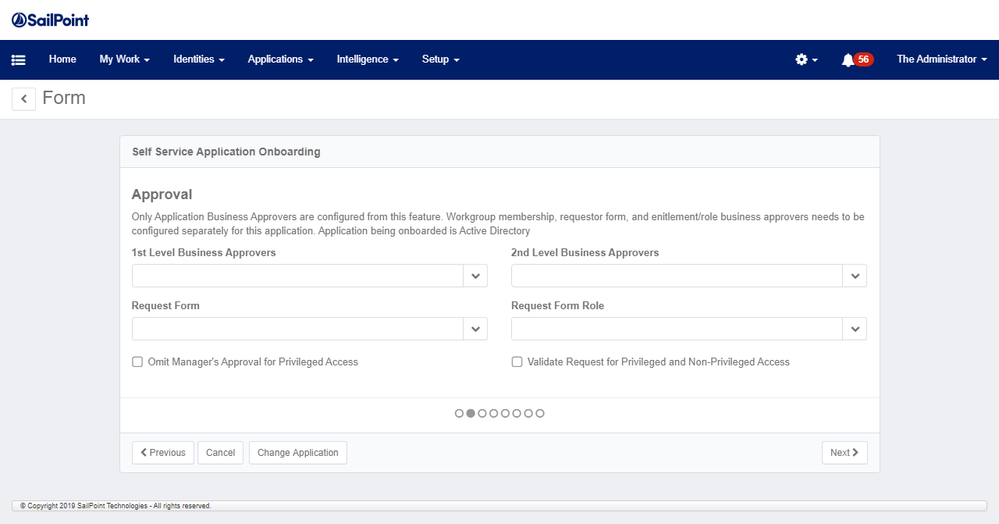This screenshot has height=524, width=999.
Task: Select the first wizard step dot
Action: tap(459, 413)
